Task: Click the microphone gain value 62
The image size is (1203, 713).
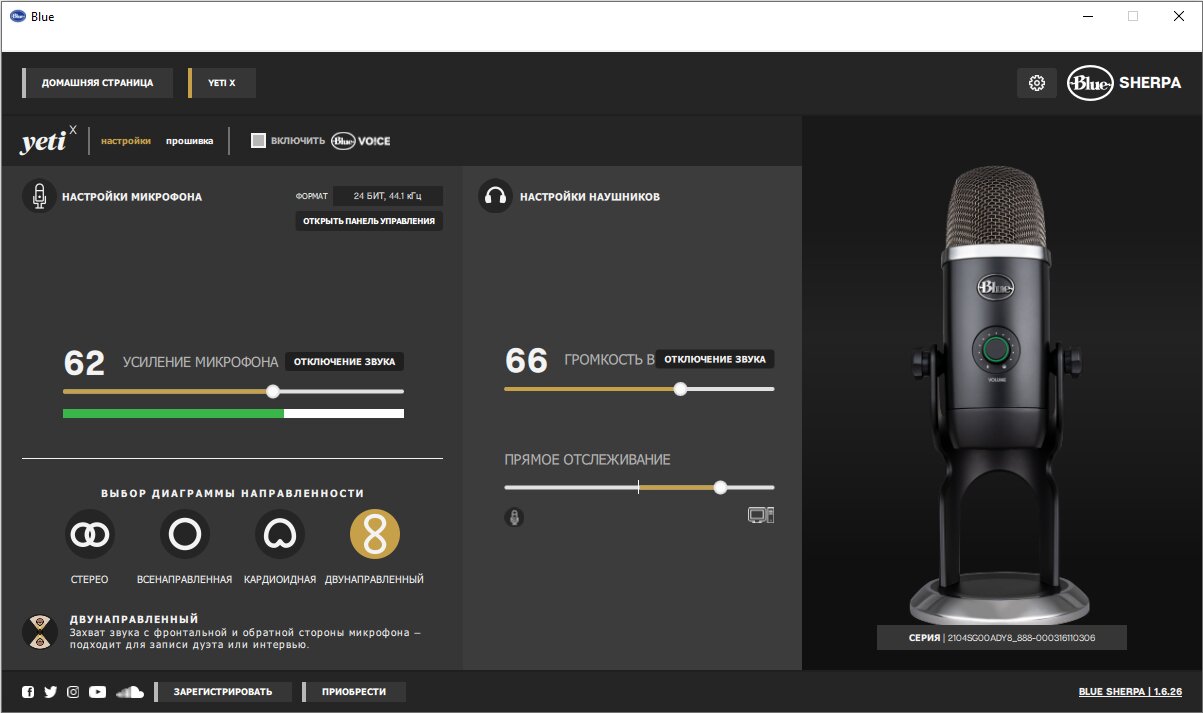Action: [84, 362]
